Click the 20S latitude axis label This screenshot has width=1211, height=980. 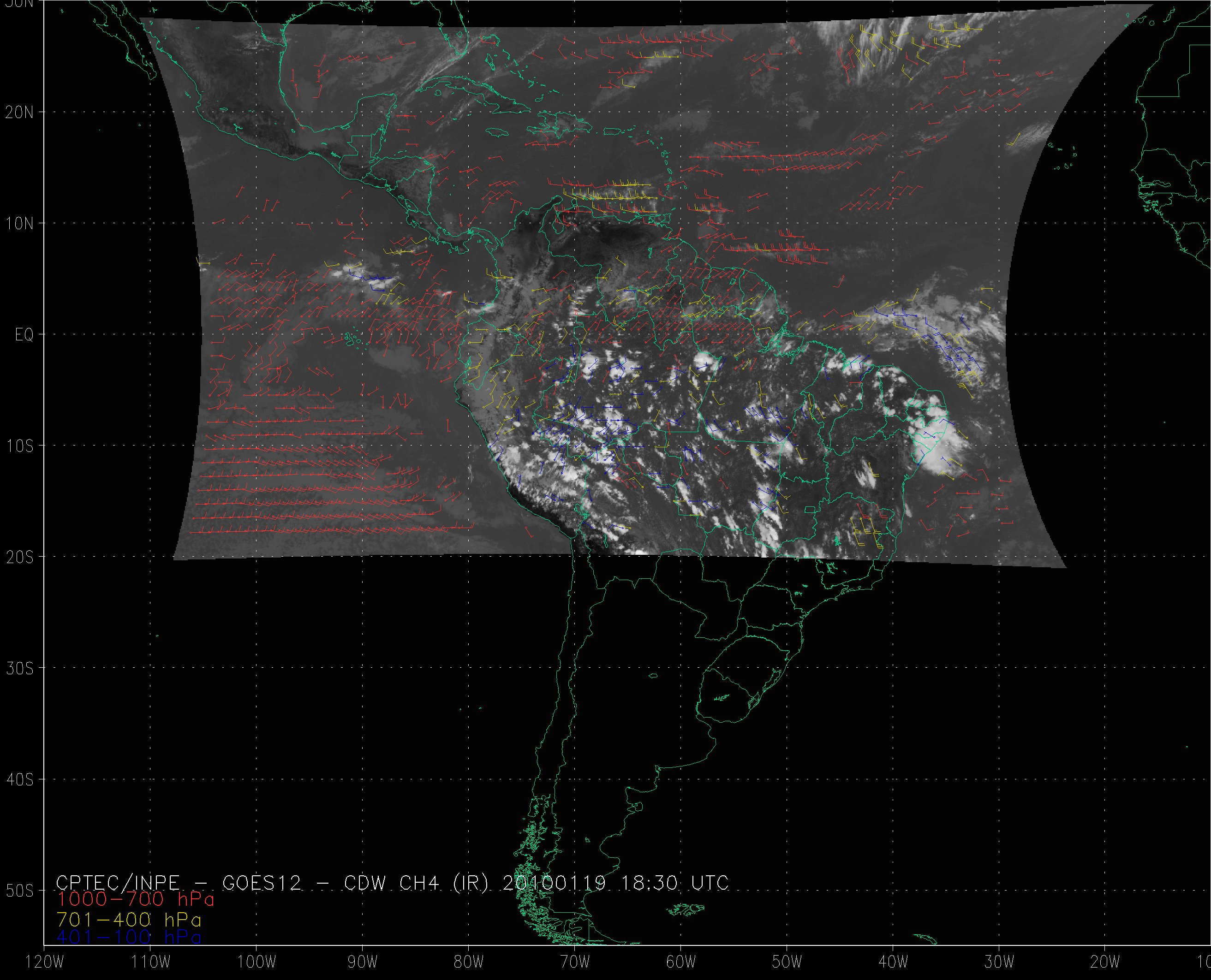20,558
